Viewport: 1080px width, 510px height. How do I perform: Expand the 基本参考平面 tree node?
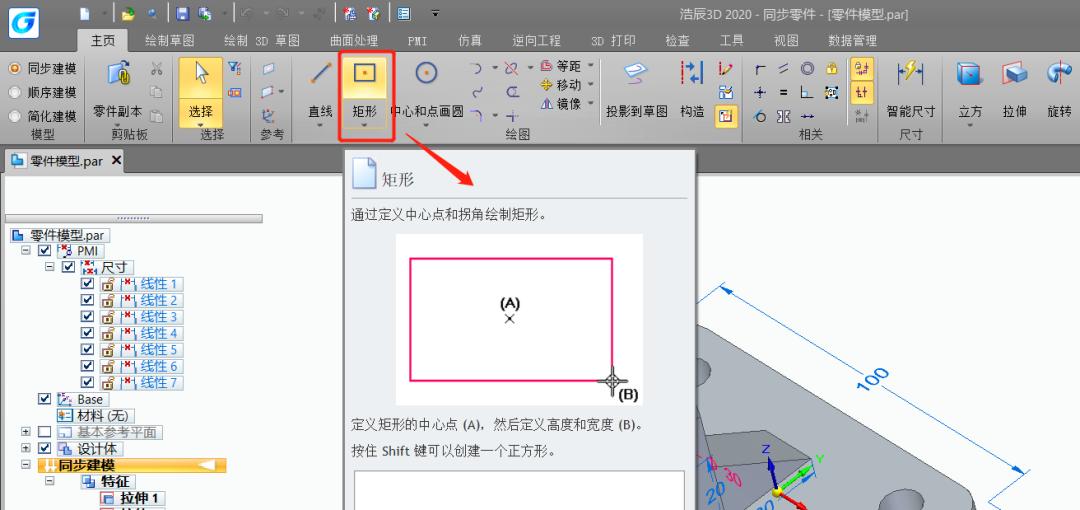(x=26, y=432)
